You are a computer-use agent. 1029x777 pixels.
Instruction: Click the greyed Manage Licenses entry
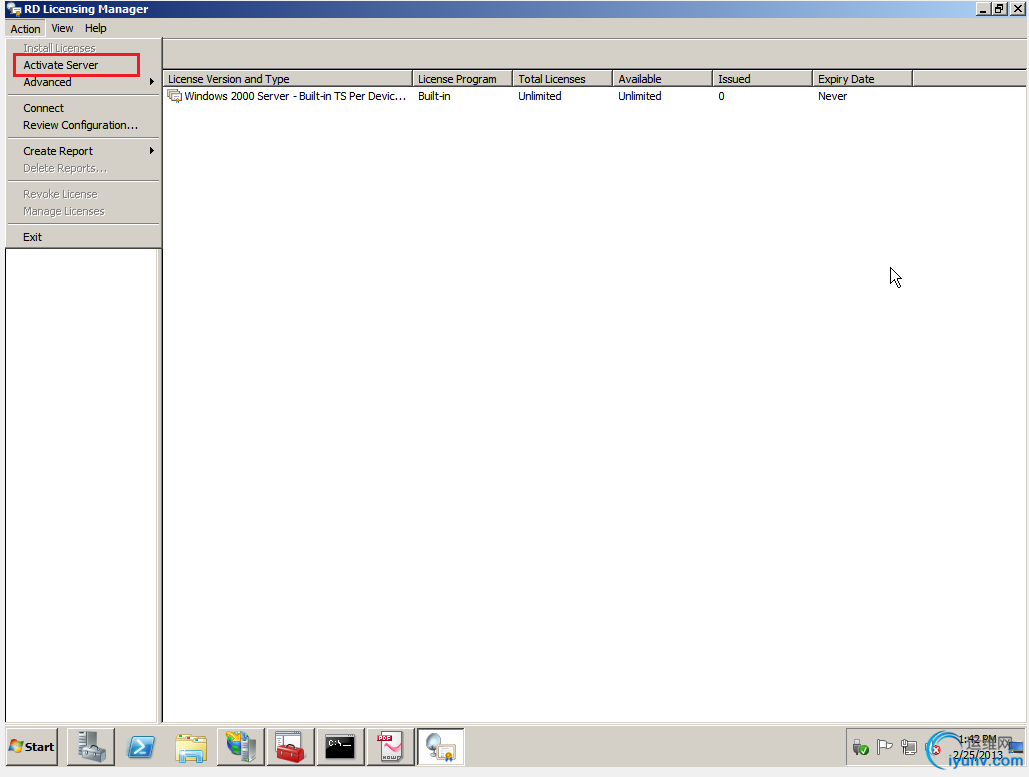click(x=83, y=211)
